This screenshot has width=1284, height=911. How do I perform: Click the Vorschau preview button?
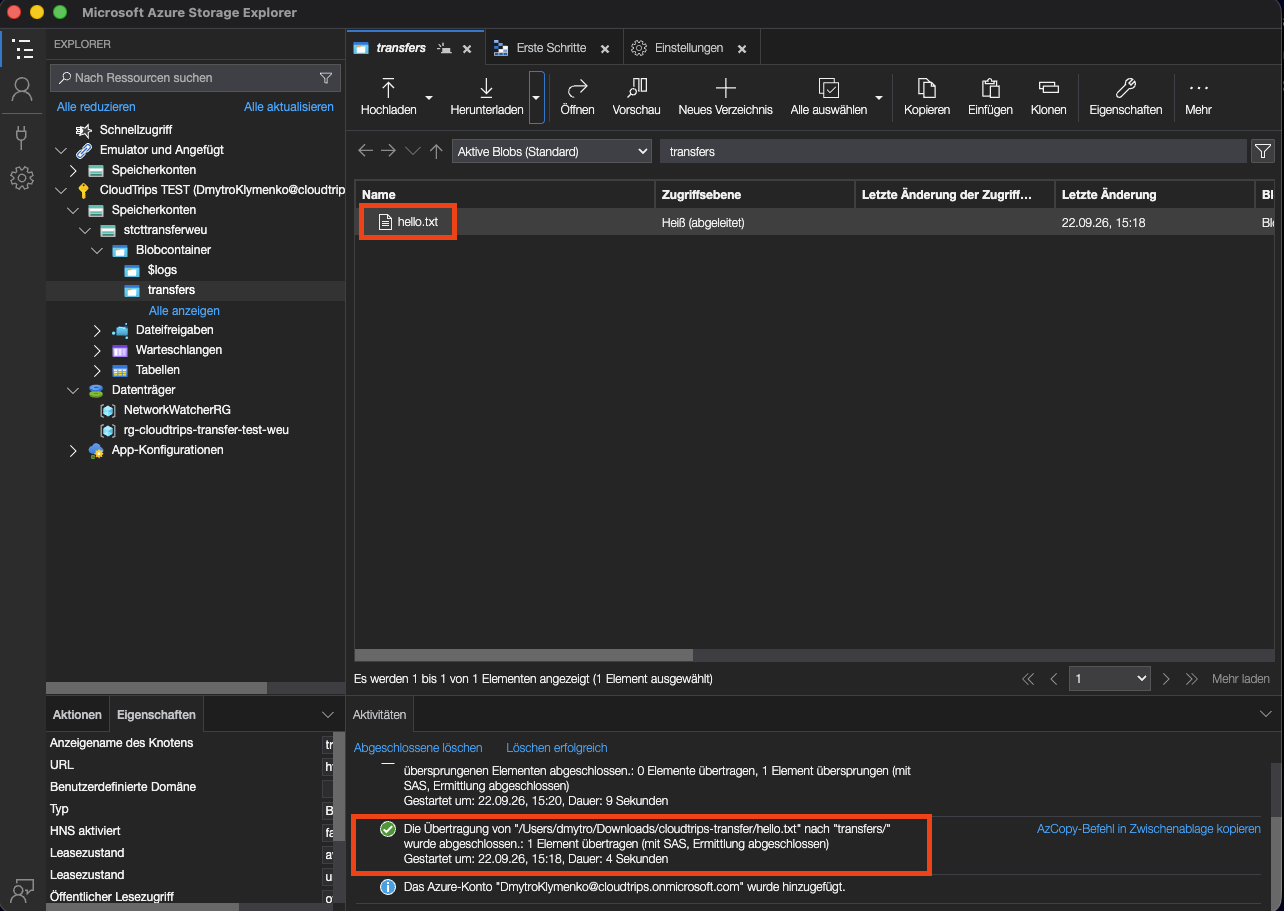point(636,97)
